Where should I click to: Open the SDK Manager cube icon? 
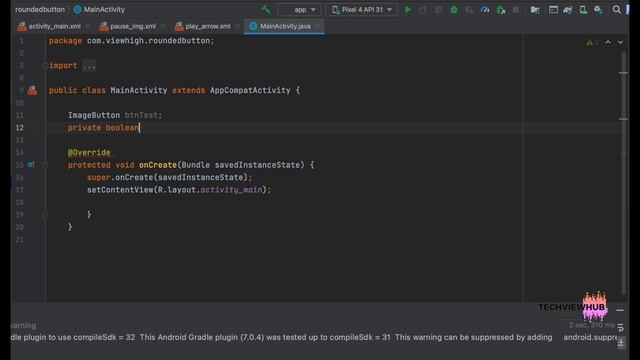(x=598, y=9)
